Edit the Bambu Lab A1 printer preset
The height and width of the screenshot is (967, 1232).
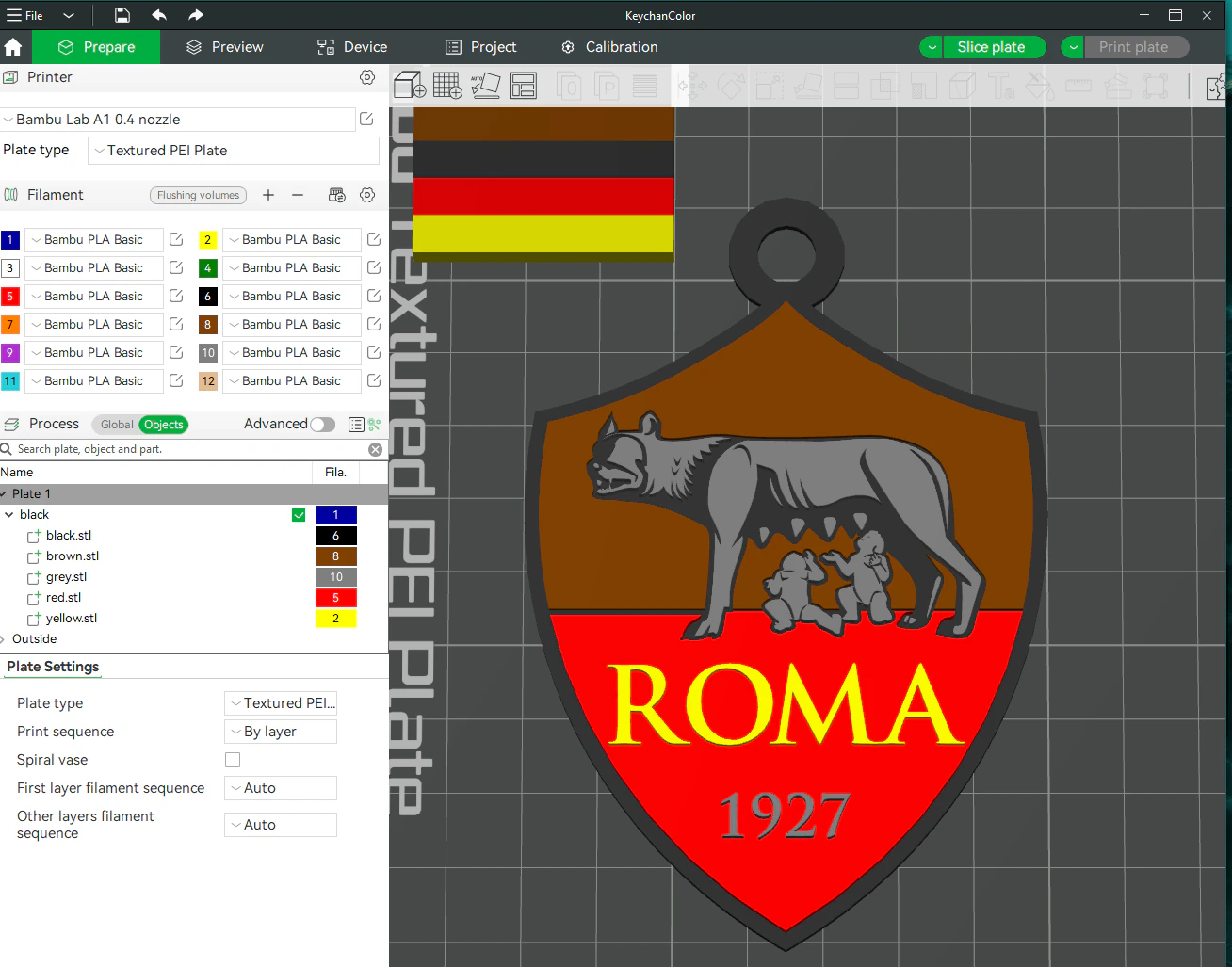click(x=366, y=119)
